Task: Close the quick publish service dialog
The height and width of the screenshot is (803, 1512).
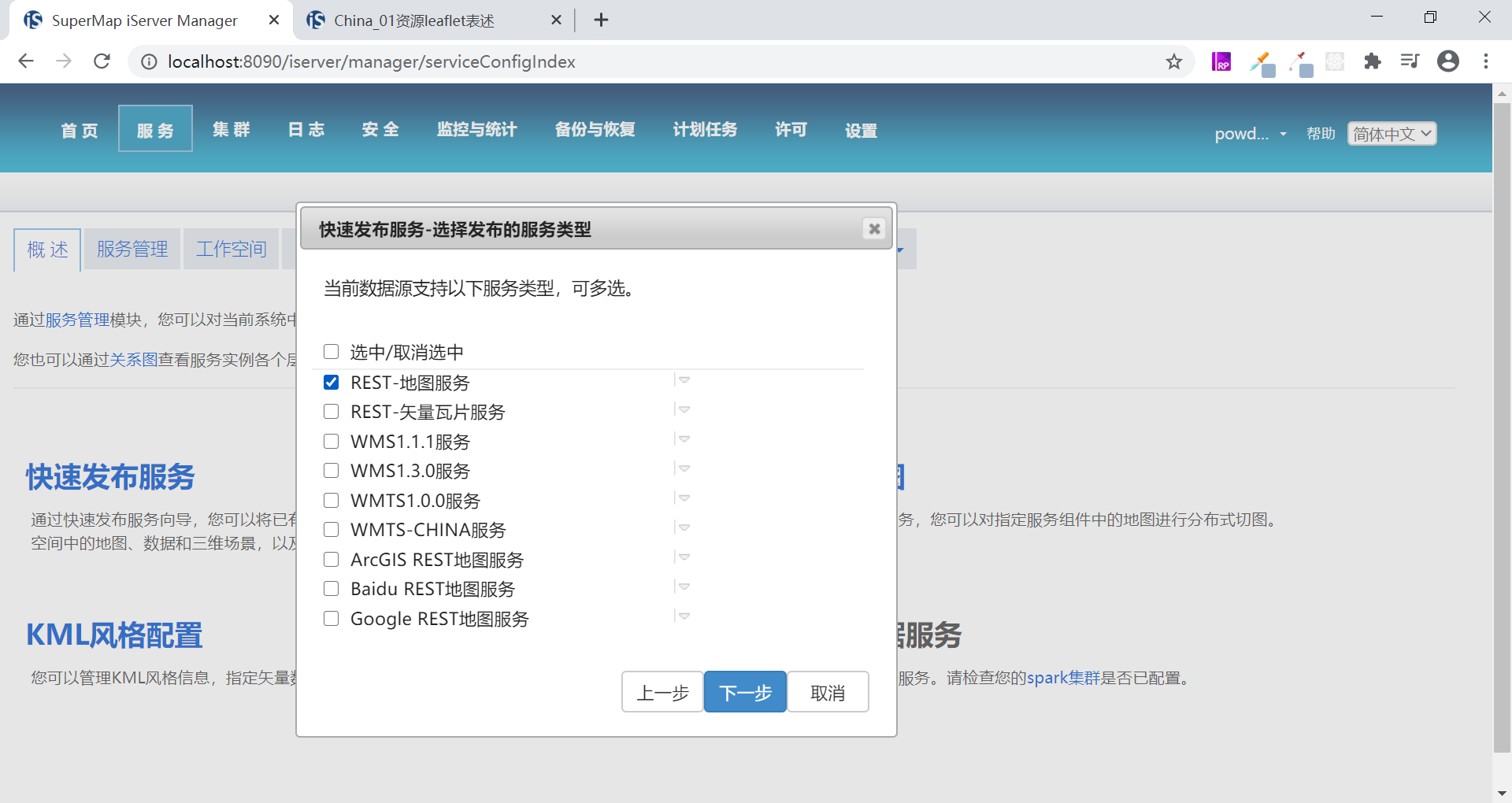Action: [x=874, y=229]
